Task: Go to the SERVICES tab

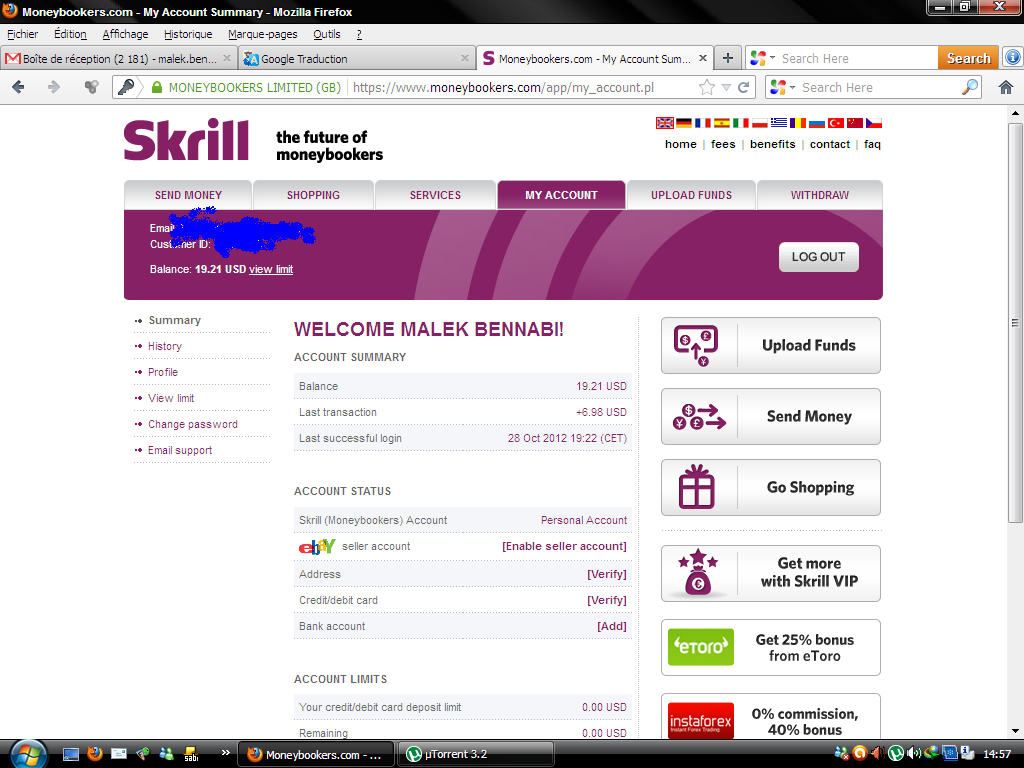Action: [x=435, y=195]
